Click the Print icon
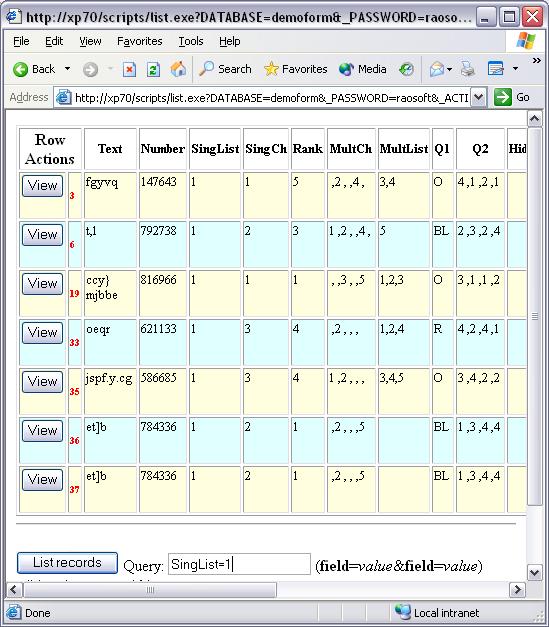The image size is (549, 627). point(467,69)
